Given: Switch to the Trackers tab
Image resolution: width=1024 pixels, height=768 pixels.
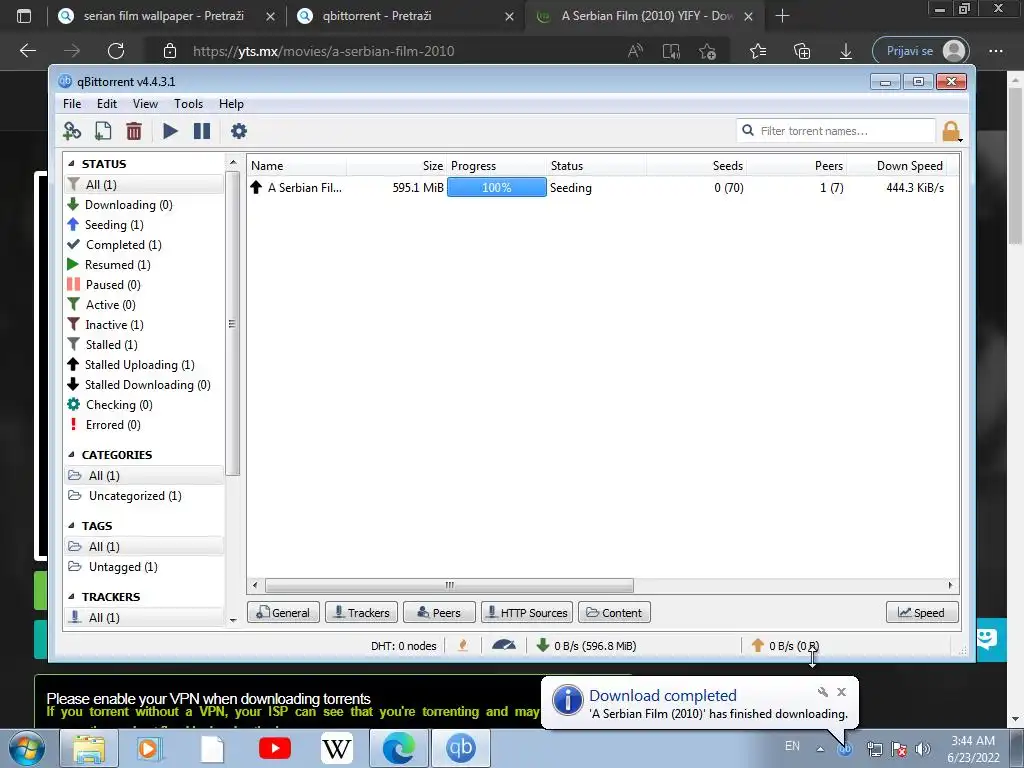Looking at the screenshot, I should click(x=361, y=613).
